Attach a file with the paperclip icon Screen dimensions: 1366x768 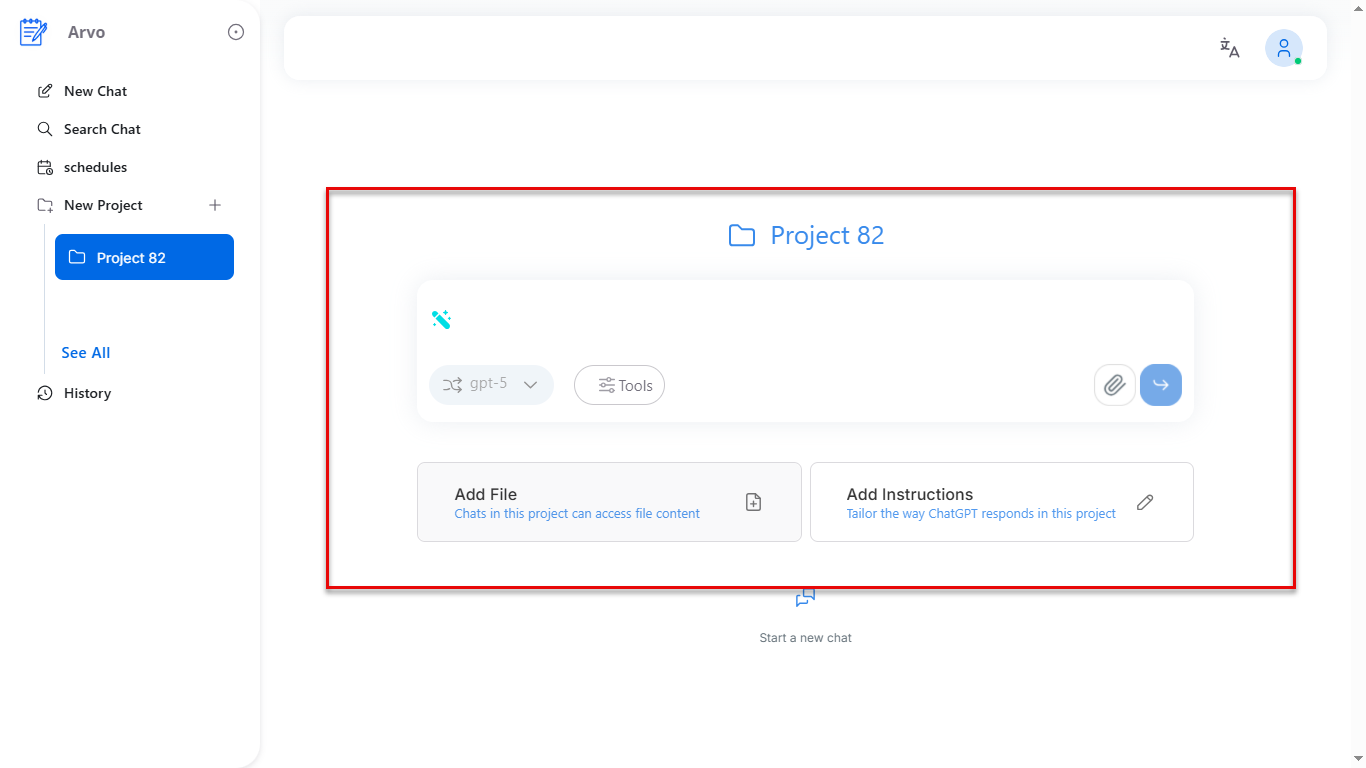(x=1114, y=385)
